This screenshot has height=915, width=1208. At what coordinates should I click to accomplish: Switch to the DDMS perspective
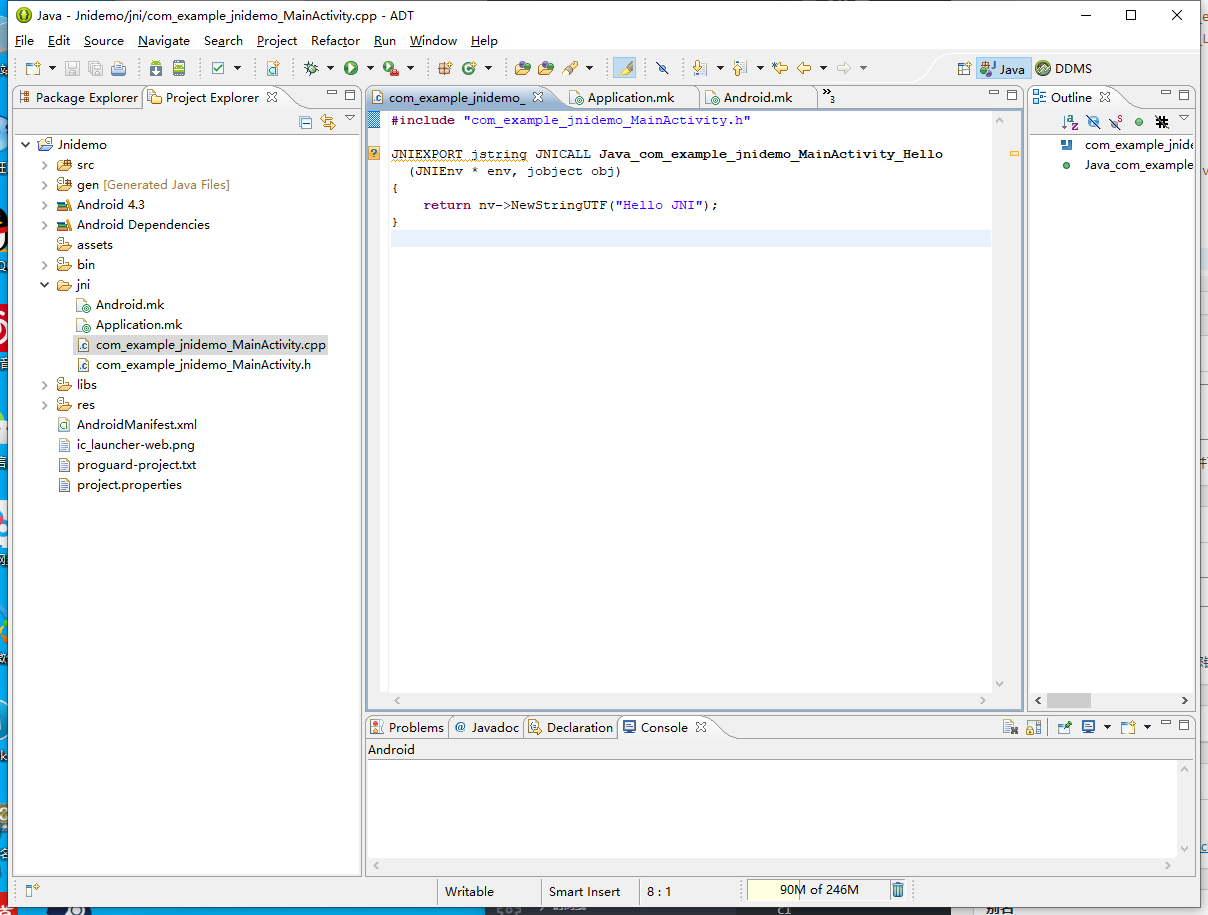click(1064, 69)
